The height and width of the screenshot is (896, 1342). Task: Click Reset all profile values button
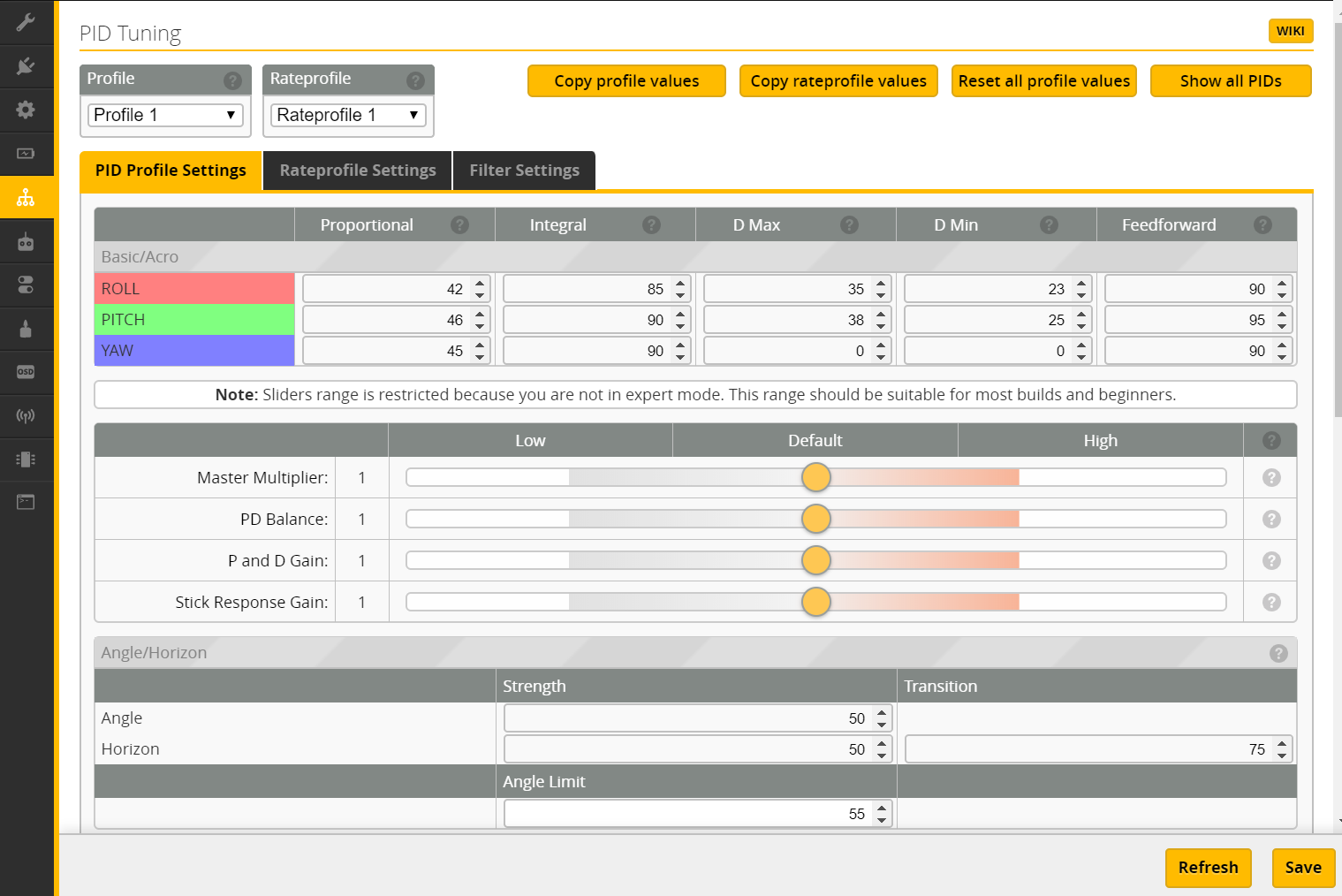coord(1043,81)
